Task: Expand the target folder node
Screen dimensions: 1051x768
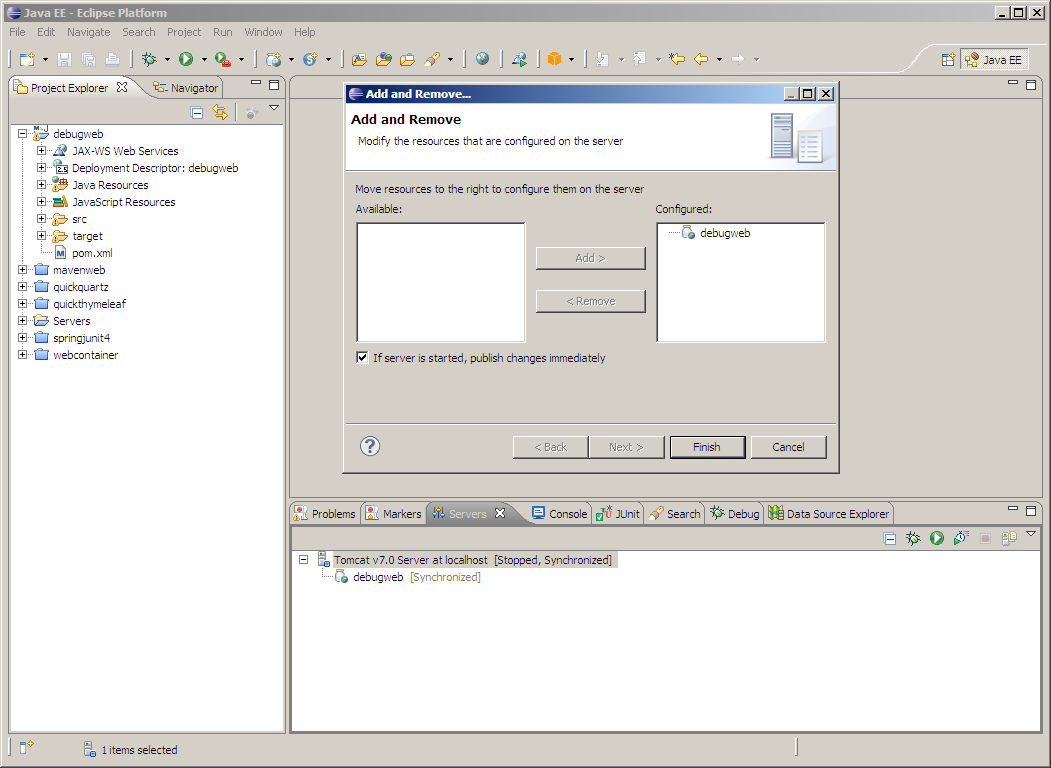Action: pos(42,236)
